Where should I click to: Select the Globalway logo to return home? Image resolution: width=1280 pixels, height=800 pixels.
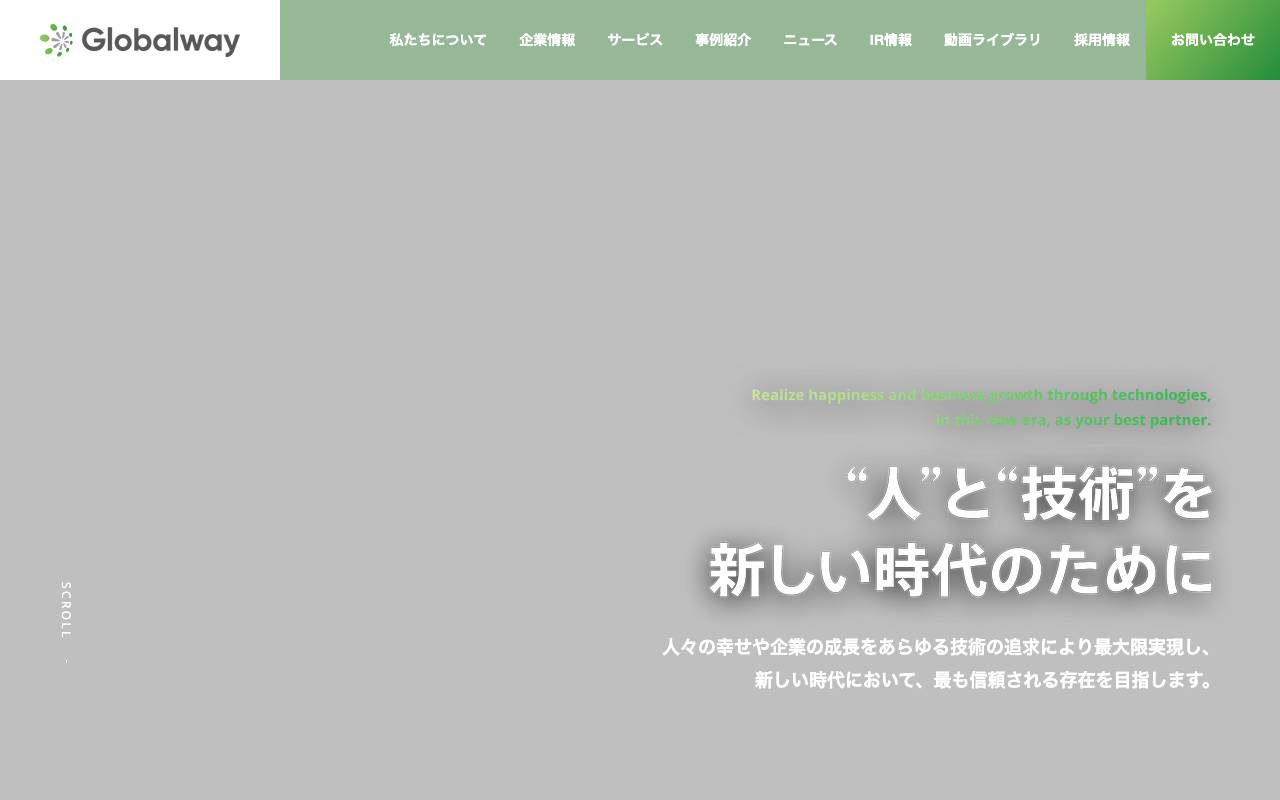tap(140, 40)
